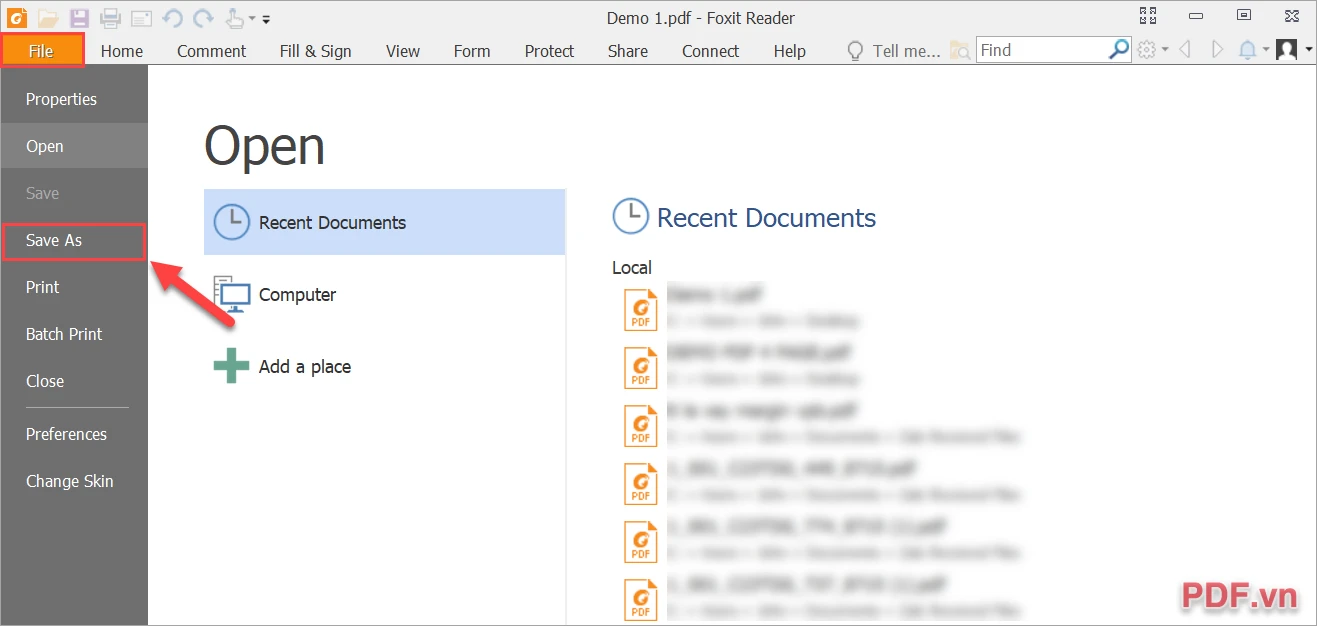Click the full screen toggle icon in title bar
The image size is (1317, 626).
coord(1148,16)
